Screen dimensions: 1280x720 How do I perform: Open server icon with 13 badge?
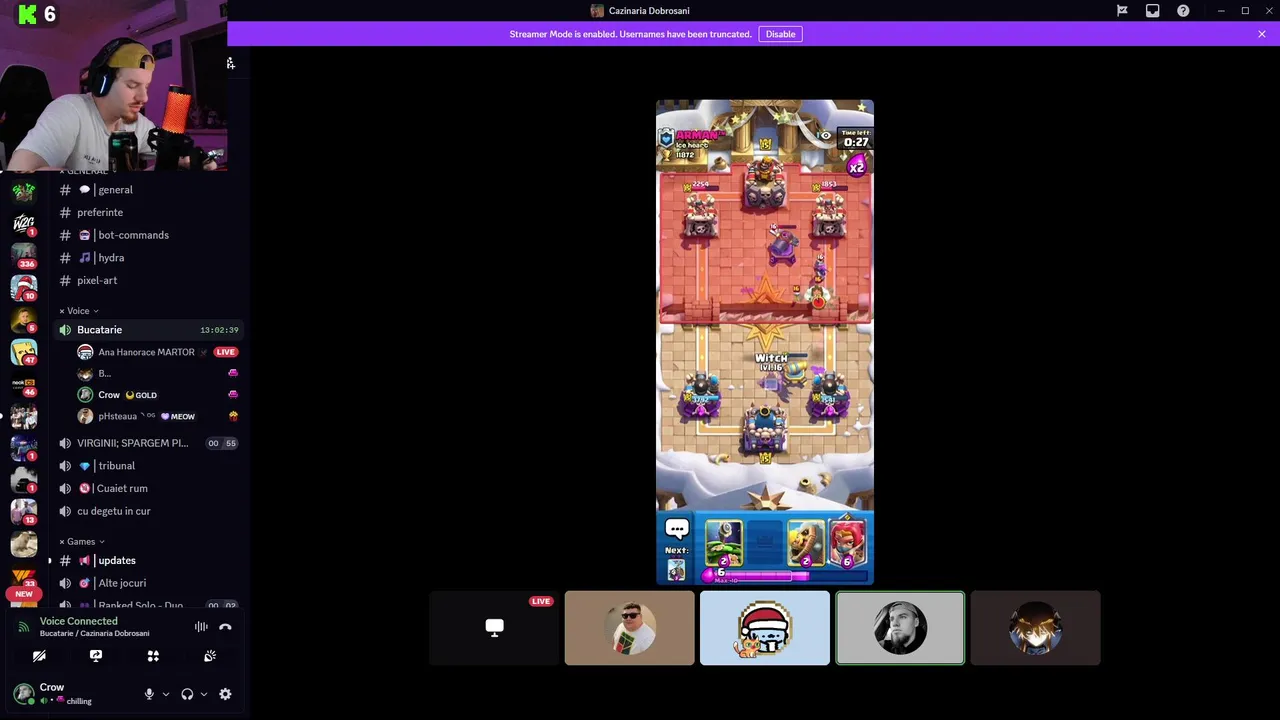point(24,512)
